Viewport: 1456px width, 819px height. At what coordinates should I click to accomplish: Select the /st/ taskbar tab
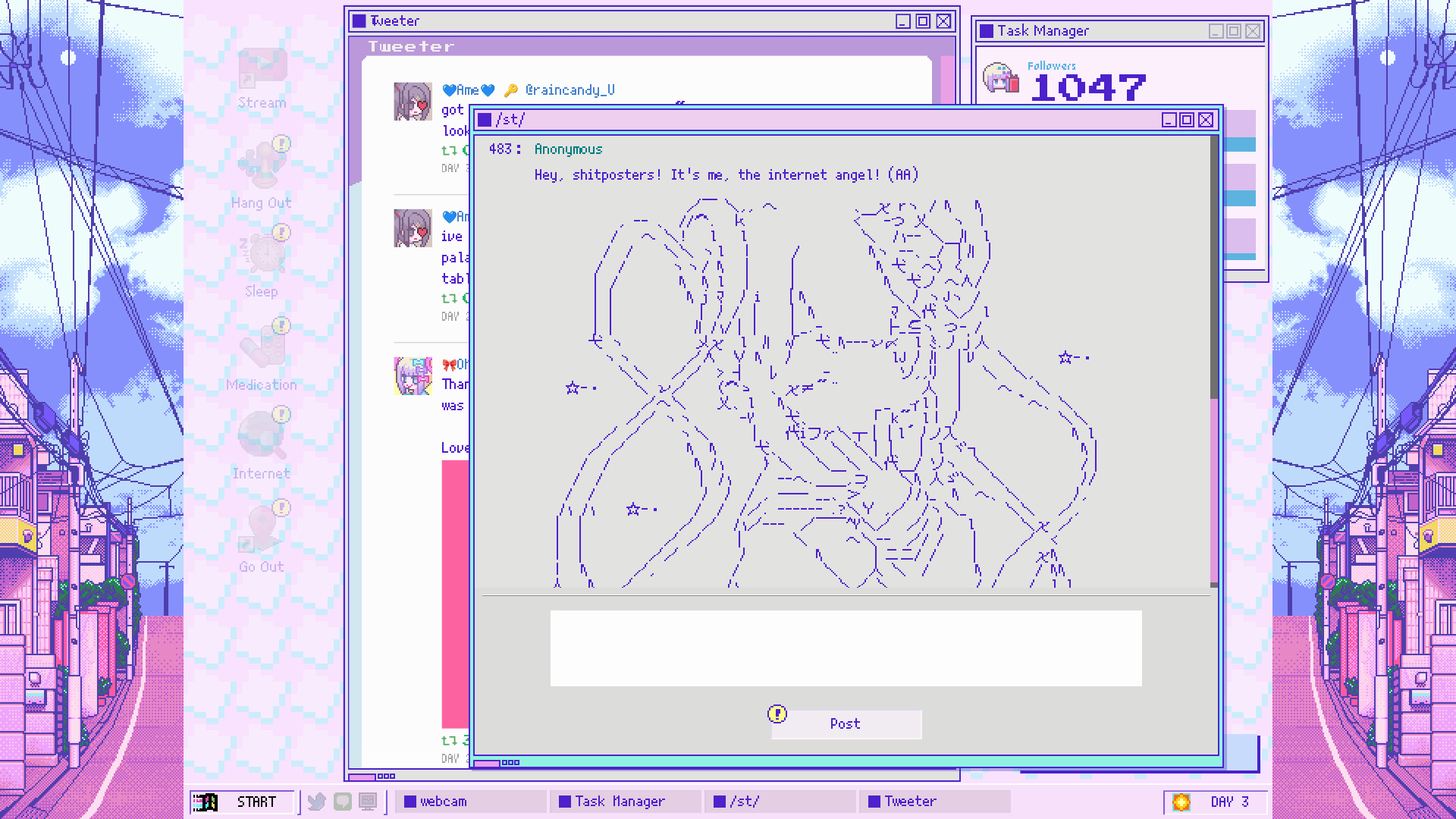(780, 802)
